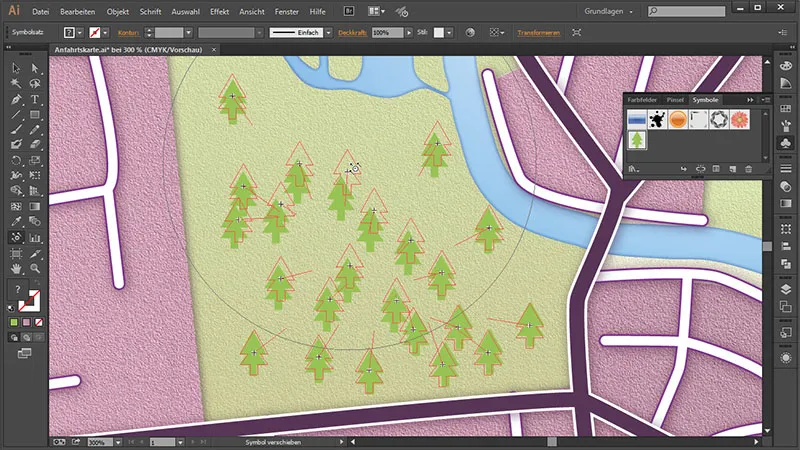Activate the Fill box in toolbar
The width and height of the screenshot is (800, 450).
18,290
